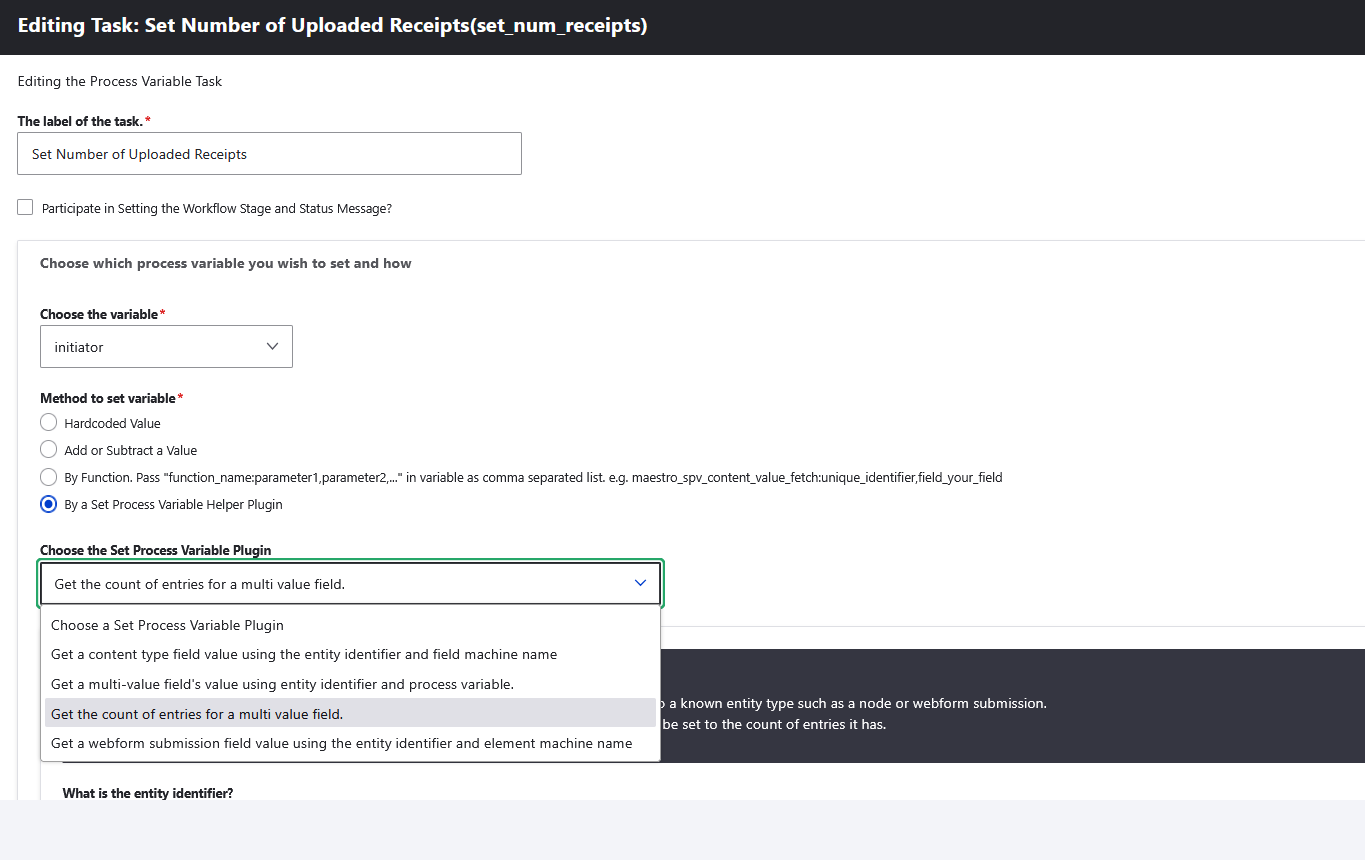The height and width of the screenshot is (860, 1365).
Task: Select the "Hardcoded Value" radio button
Action: point(48,422)
